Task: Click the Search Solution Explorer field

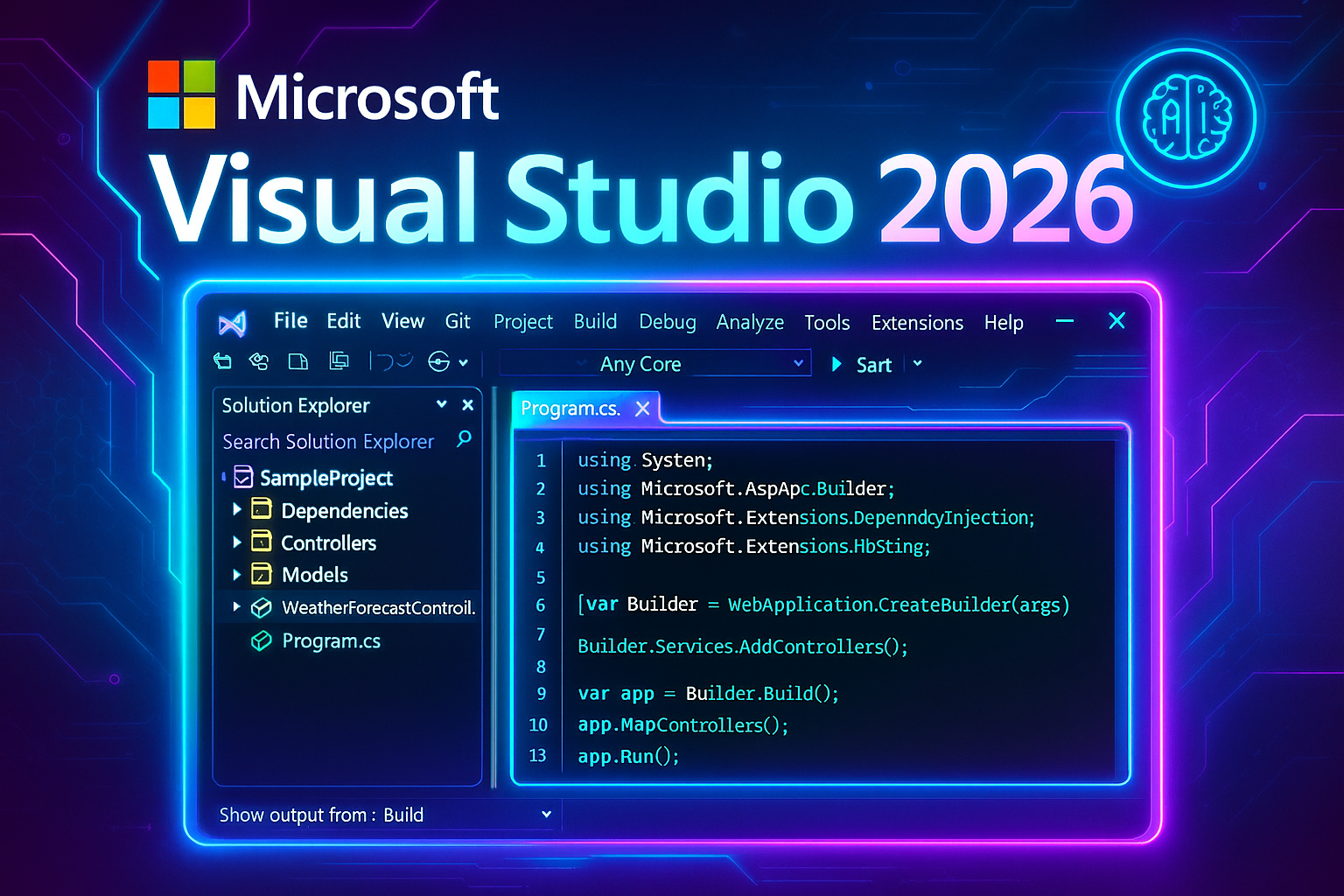Action: click(x=328, y=442)
